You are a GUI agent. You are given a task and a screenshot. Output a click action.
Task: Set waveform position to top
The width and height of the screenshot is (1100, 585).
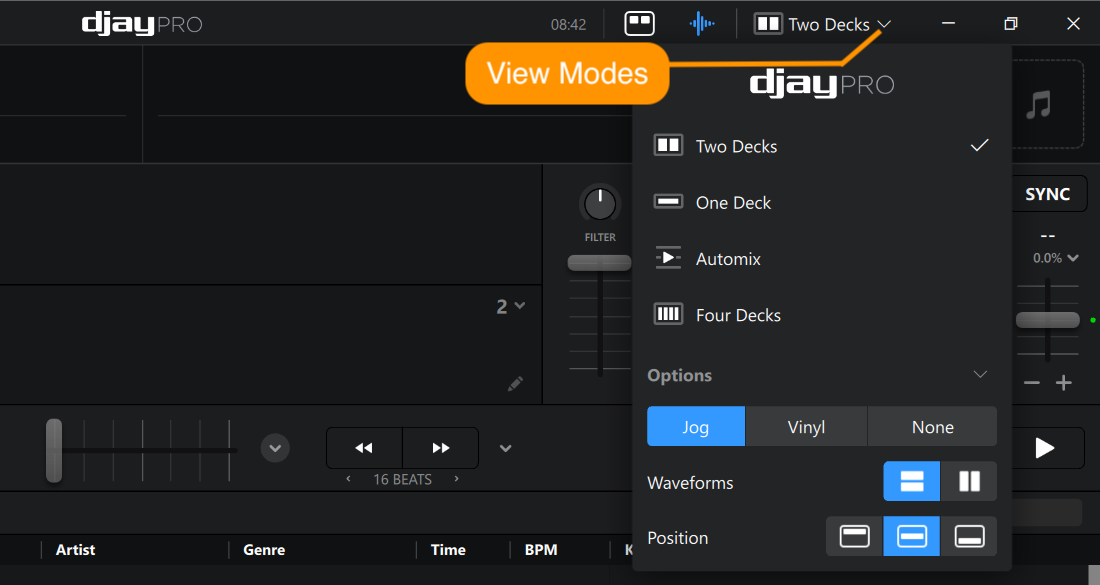[x=854, y=537]
